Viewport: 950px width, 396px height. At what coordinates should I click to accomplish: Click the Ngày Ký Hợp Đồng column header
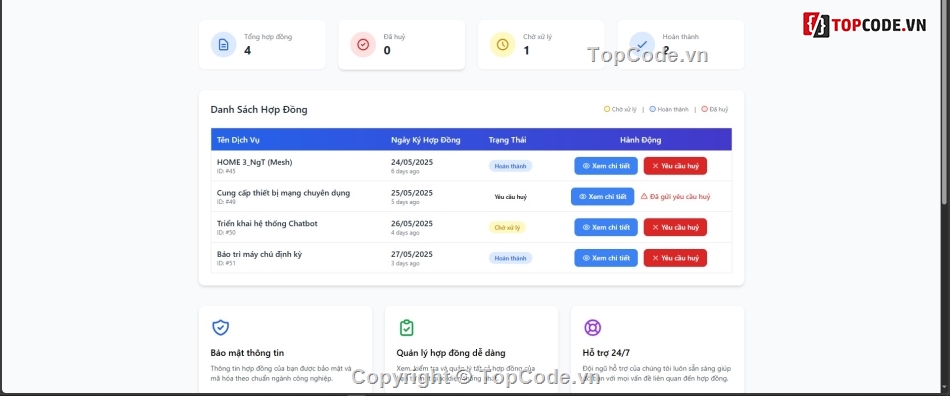pyautogui.click(x=426, y=140)
